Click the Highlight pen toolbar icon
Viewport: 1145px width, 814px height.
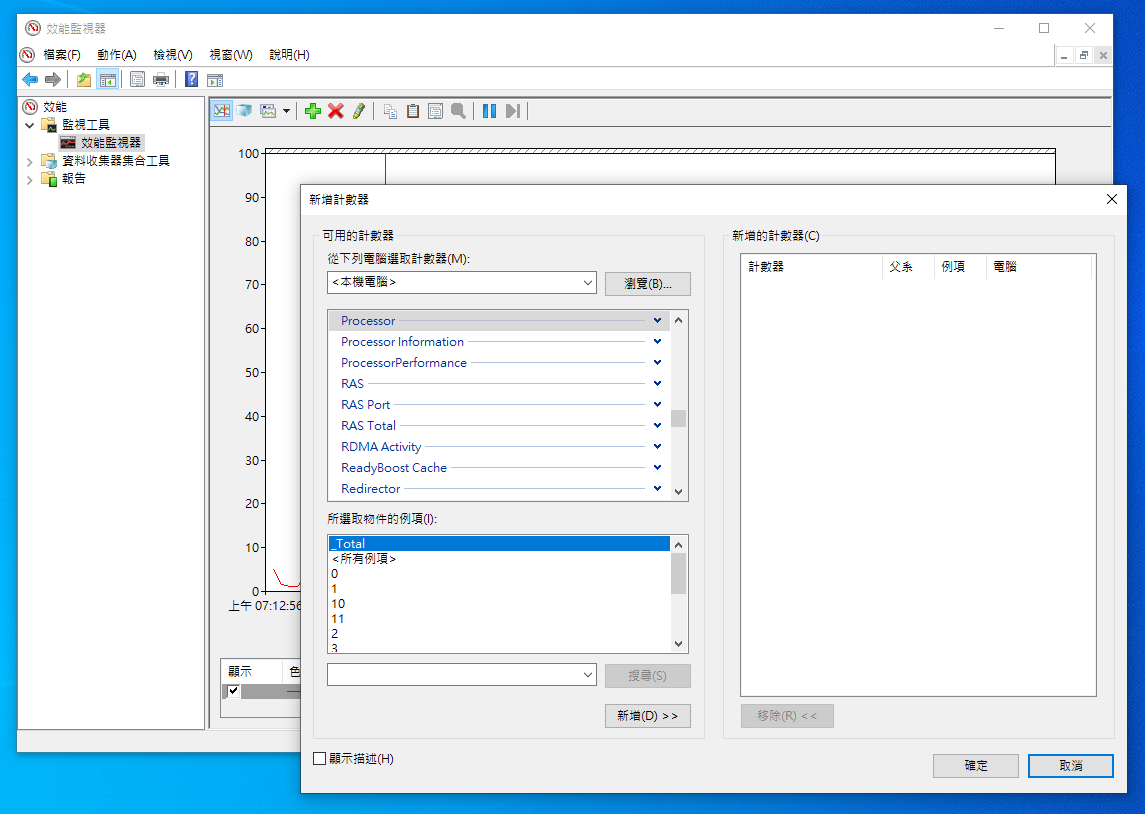point(358,111)
